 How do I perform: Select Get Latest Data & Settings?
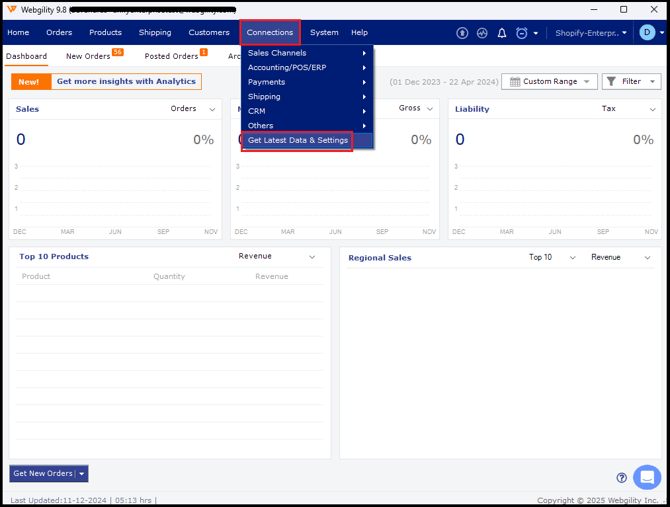(x=298, y=140)
